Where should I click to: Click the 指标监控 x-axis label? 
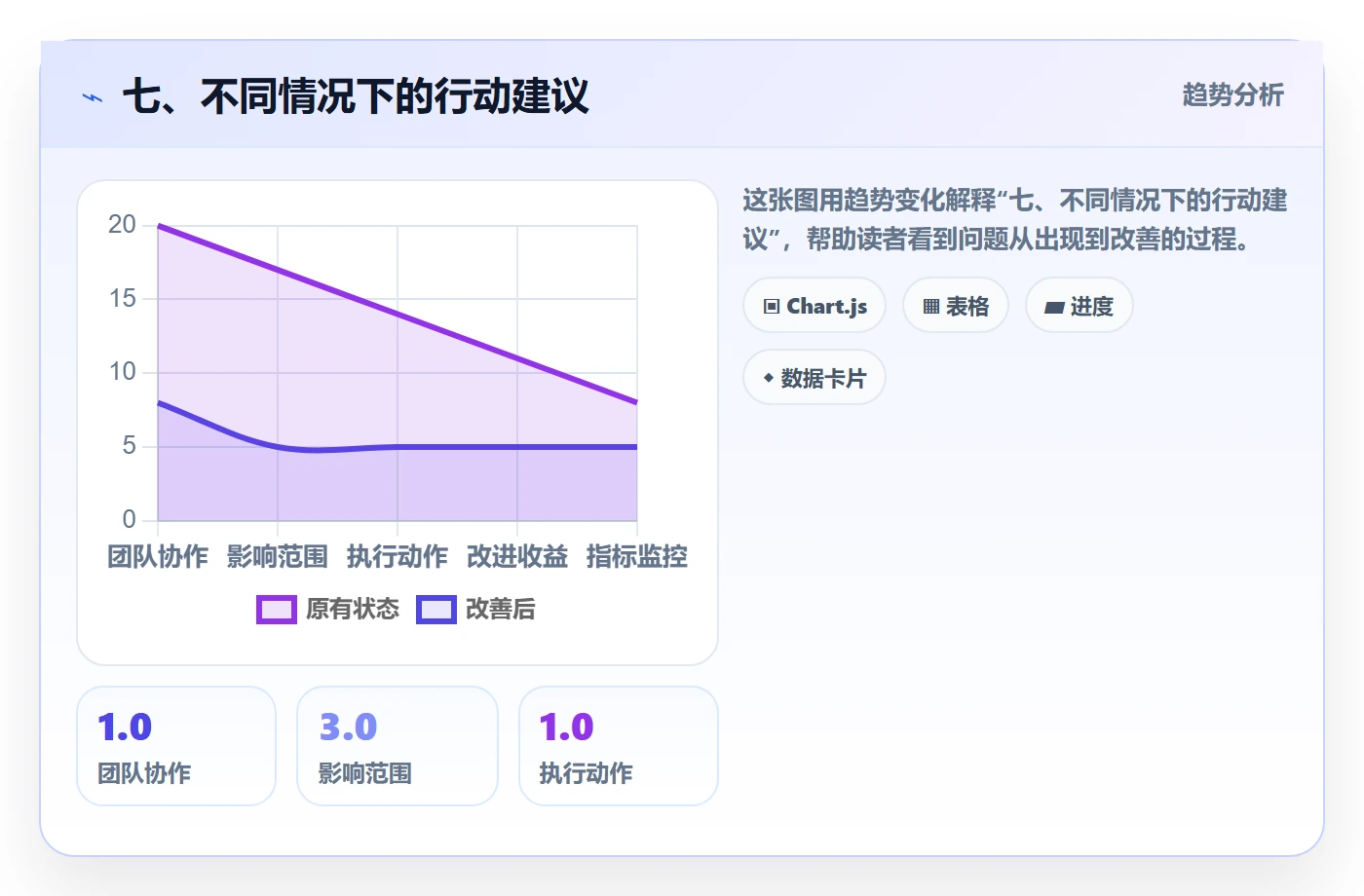tap(637, 556)
